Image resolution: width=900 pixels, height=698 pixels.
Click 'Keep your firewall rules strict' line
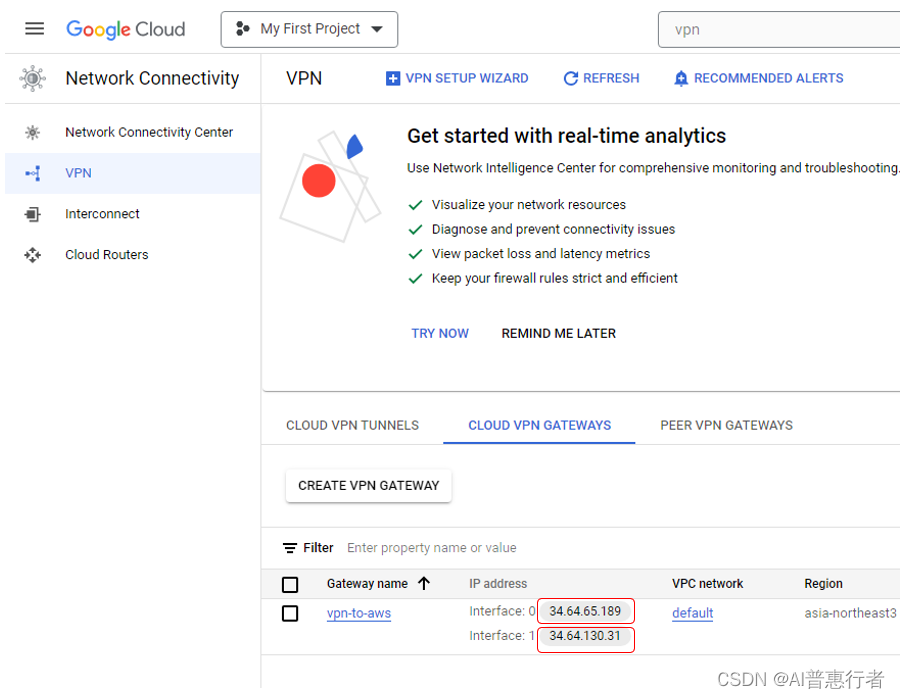pyautogui.click(x=554, y=278)
